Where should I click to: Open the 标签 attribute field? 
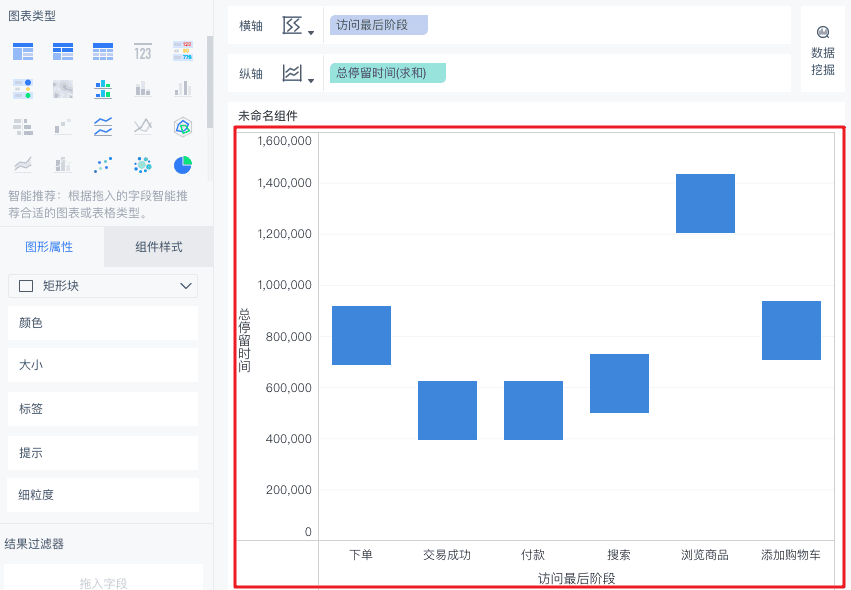103,409
